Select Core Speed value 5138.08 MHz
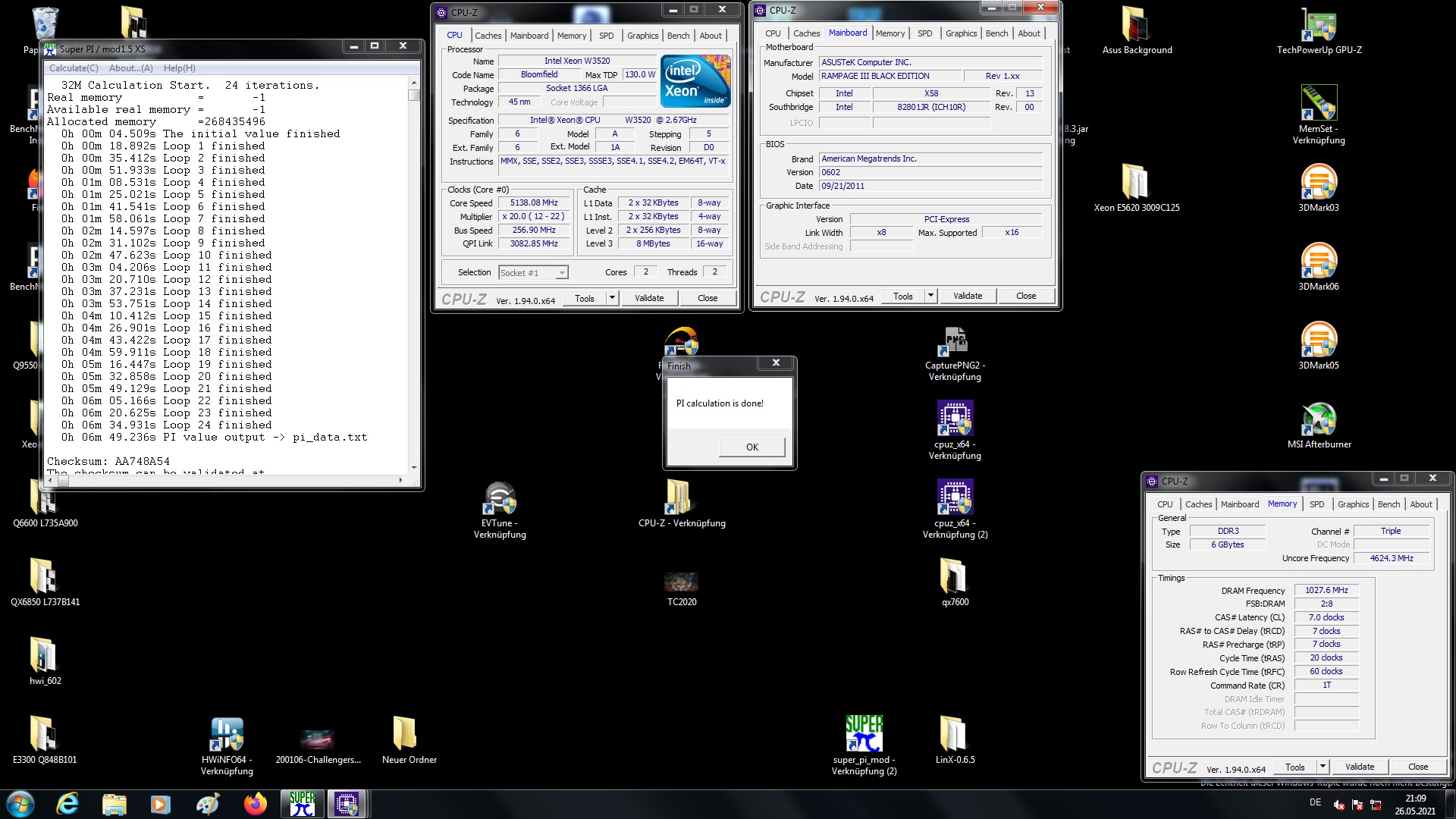 tap(533, 203)
